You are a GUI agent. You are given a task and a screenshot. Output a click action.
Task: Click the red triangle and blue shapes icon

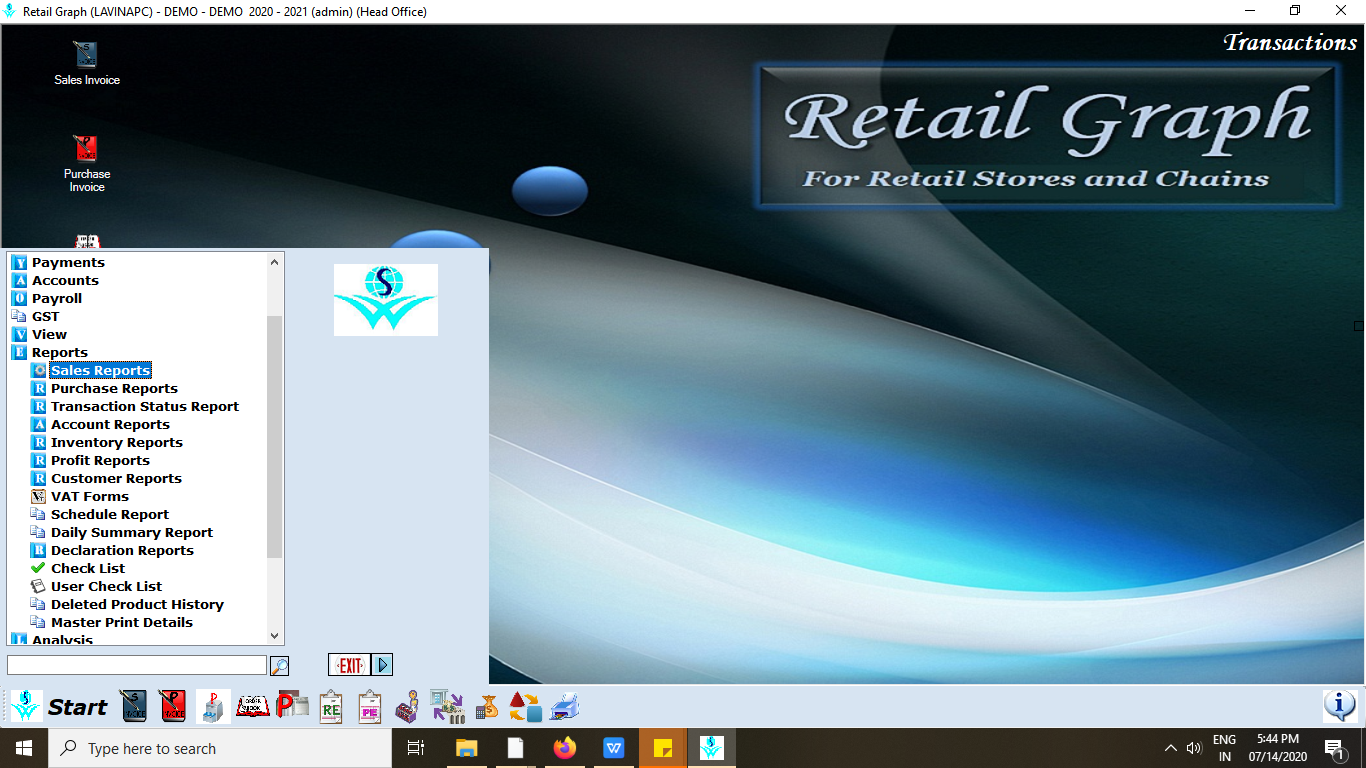coord(525,707)
